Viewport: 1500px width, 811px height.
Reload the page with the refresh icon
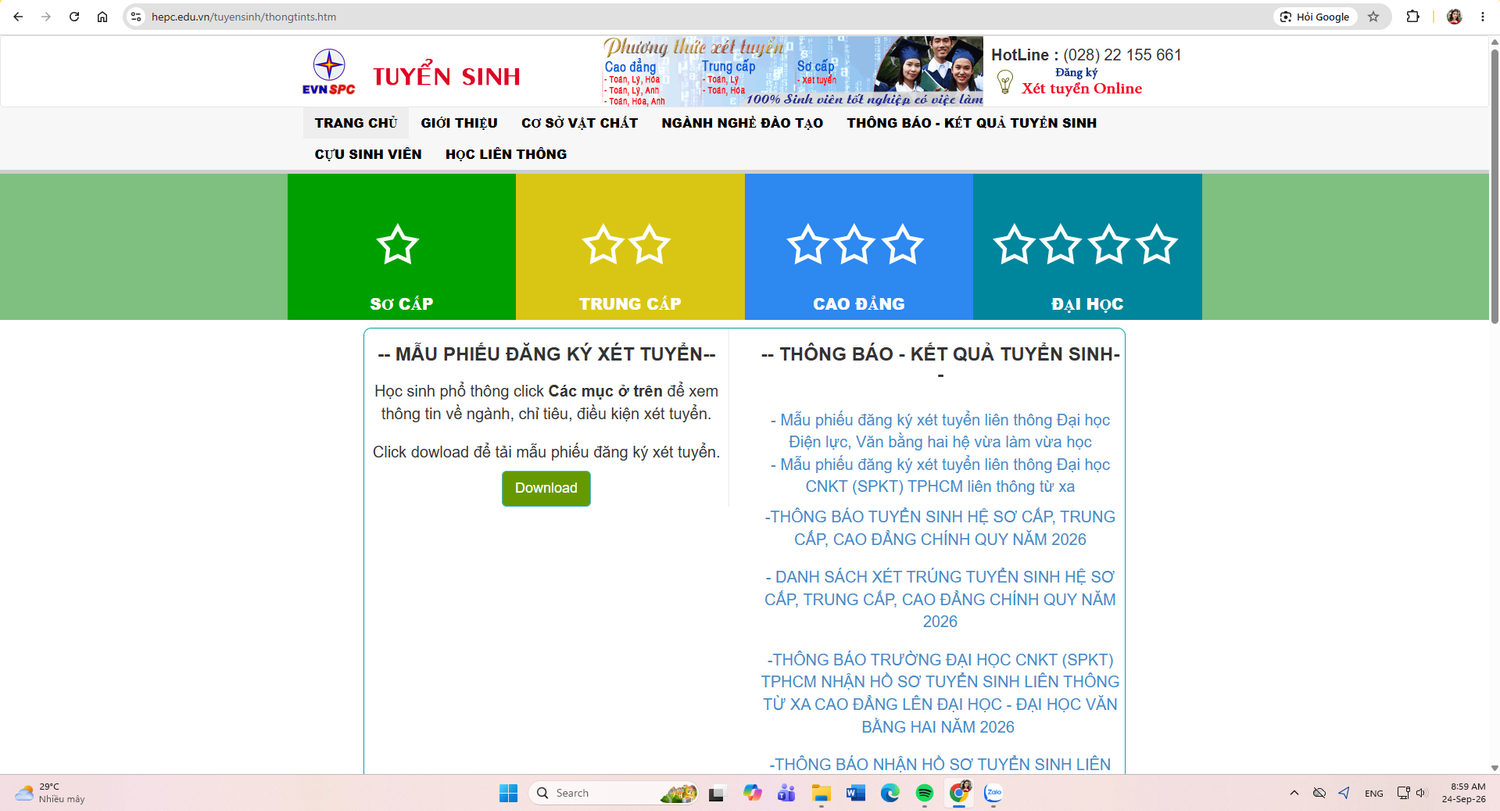click(x=74, y=17)
